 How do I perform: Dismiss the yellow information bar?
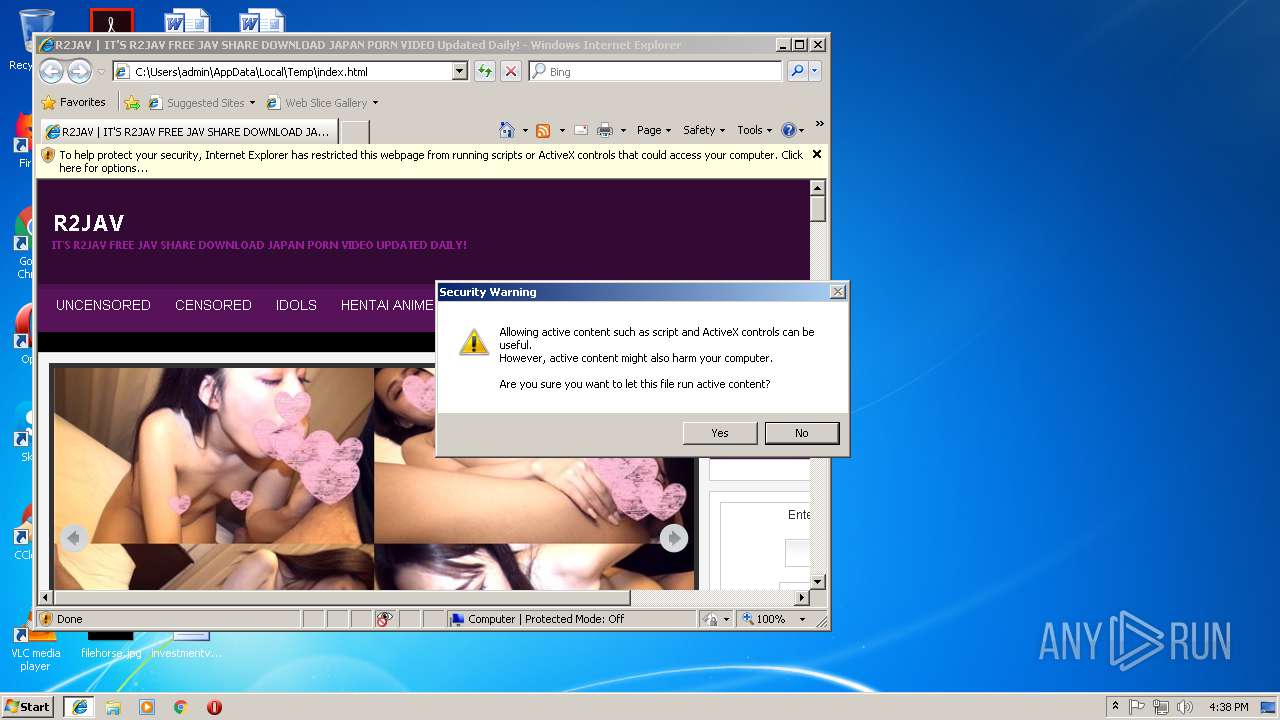[817, 154]
